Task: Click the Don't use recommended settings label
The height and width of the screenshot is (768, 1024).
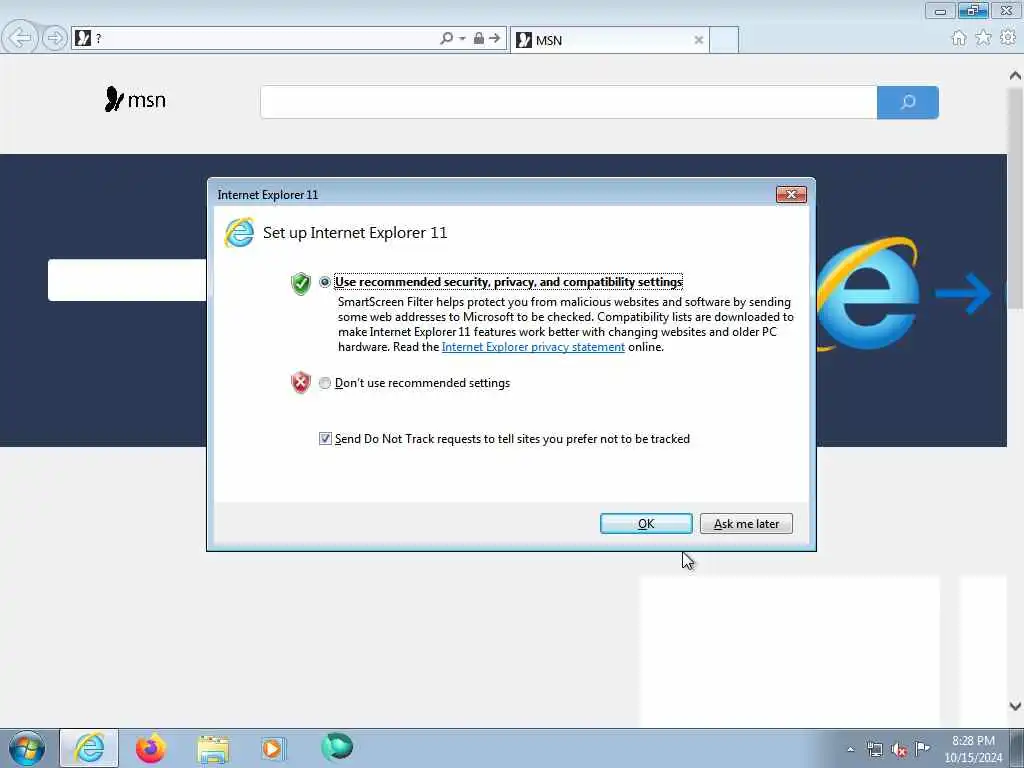Action: (x=422, y=383)
